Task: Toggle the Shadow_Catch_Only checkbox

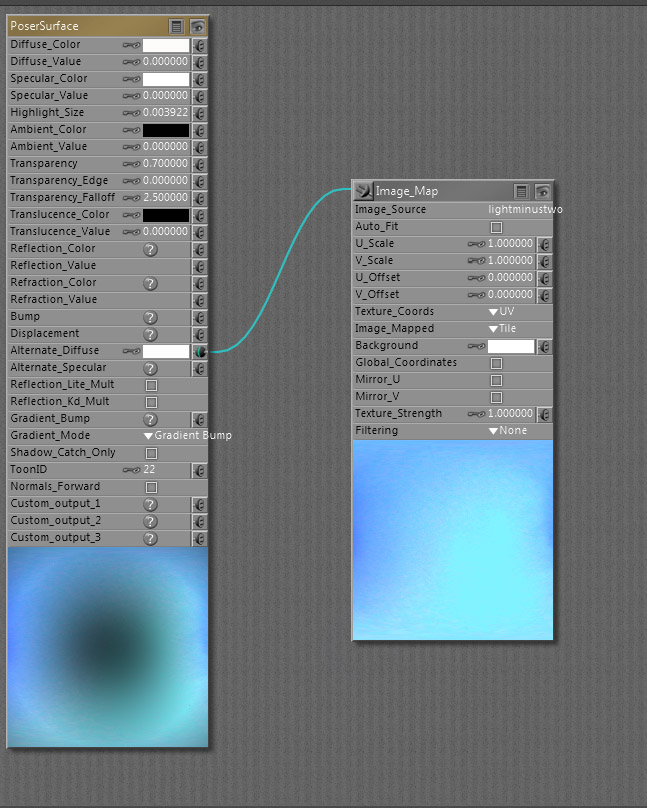Action: [x=151, y=453]
